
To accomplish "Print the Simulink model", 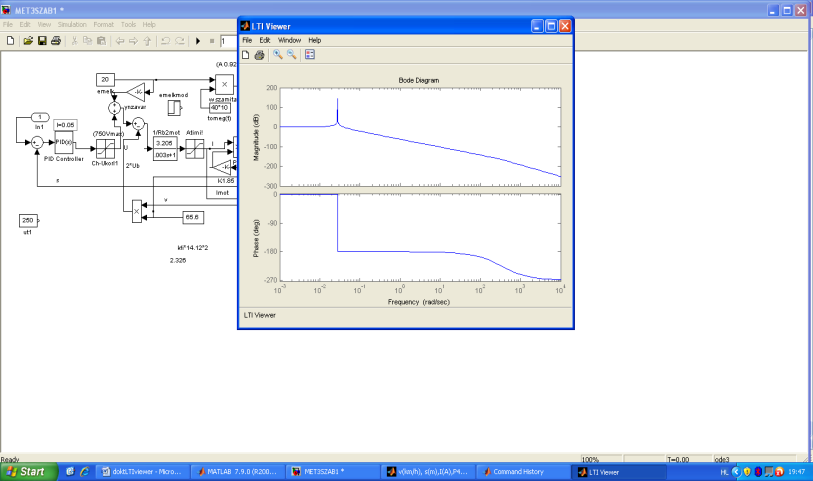I will 55,40.
